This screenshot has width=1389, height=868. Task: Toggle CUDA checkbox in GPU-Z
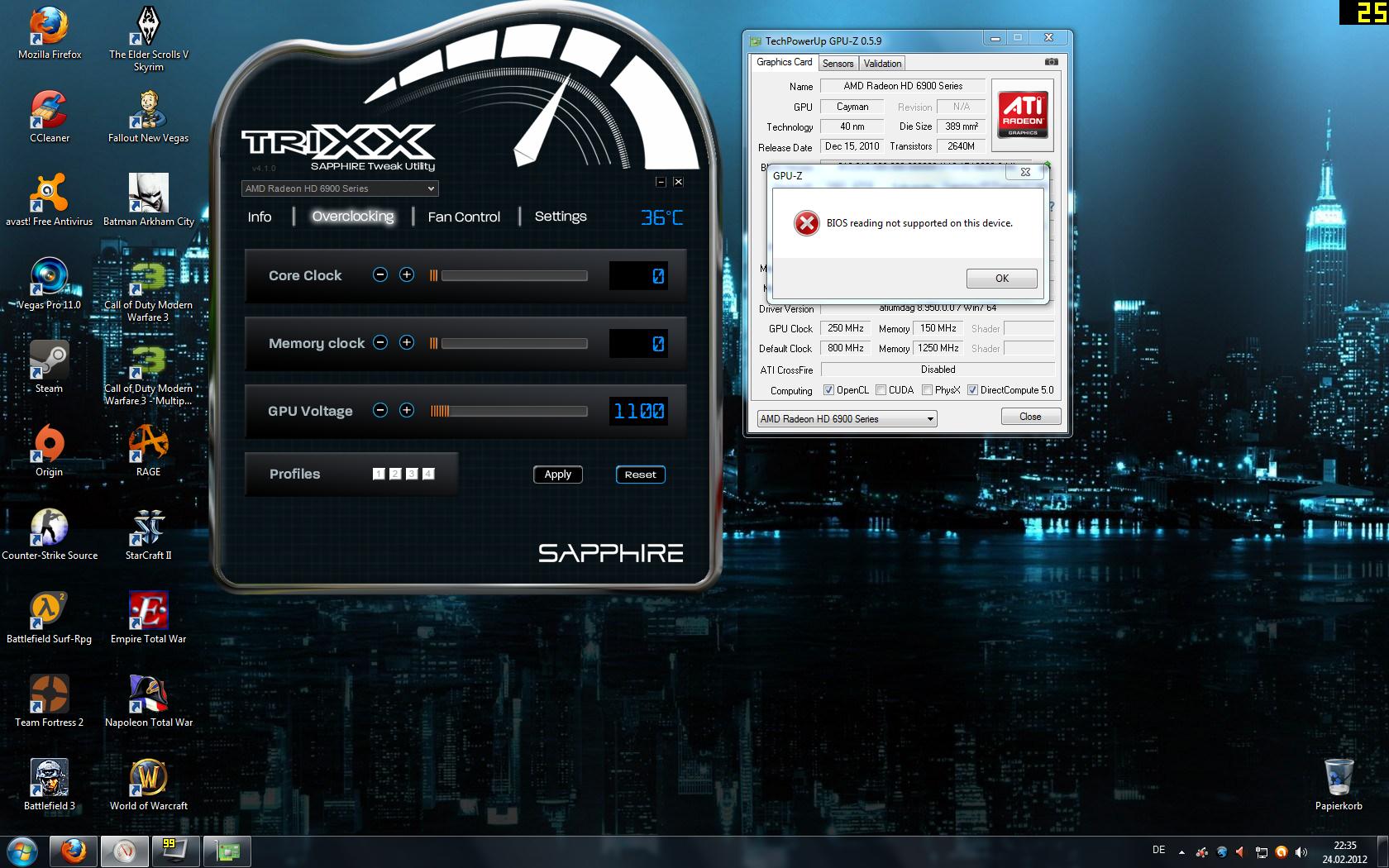pyautogui.click(x=881, y=390)
